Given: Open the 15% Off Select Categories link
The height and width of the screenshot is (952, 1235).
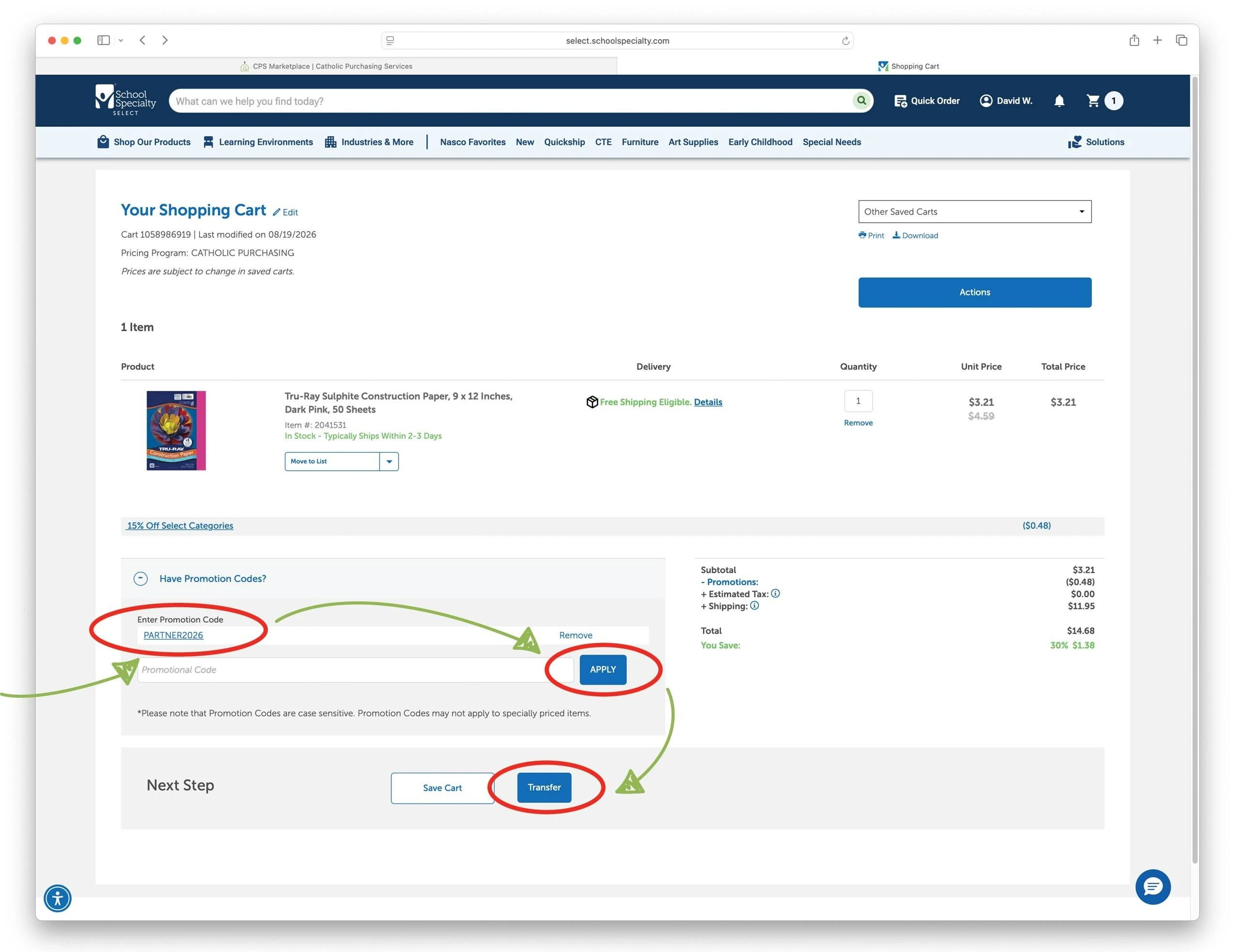Looking at the screenshot, I should point(180,525).
